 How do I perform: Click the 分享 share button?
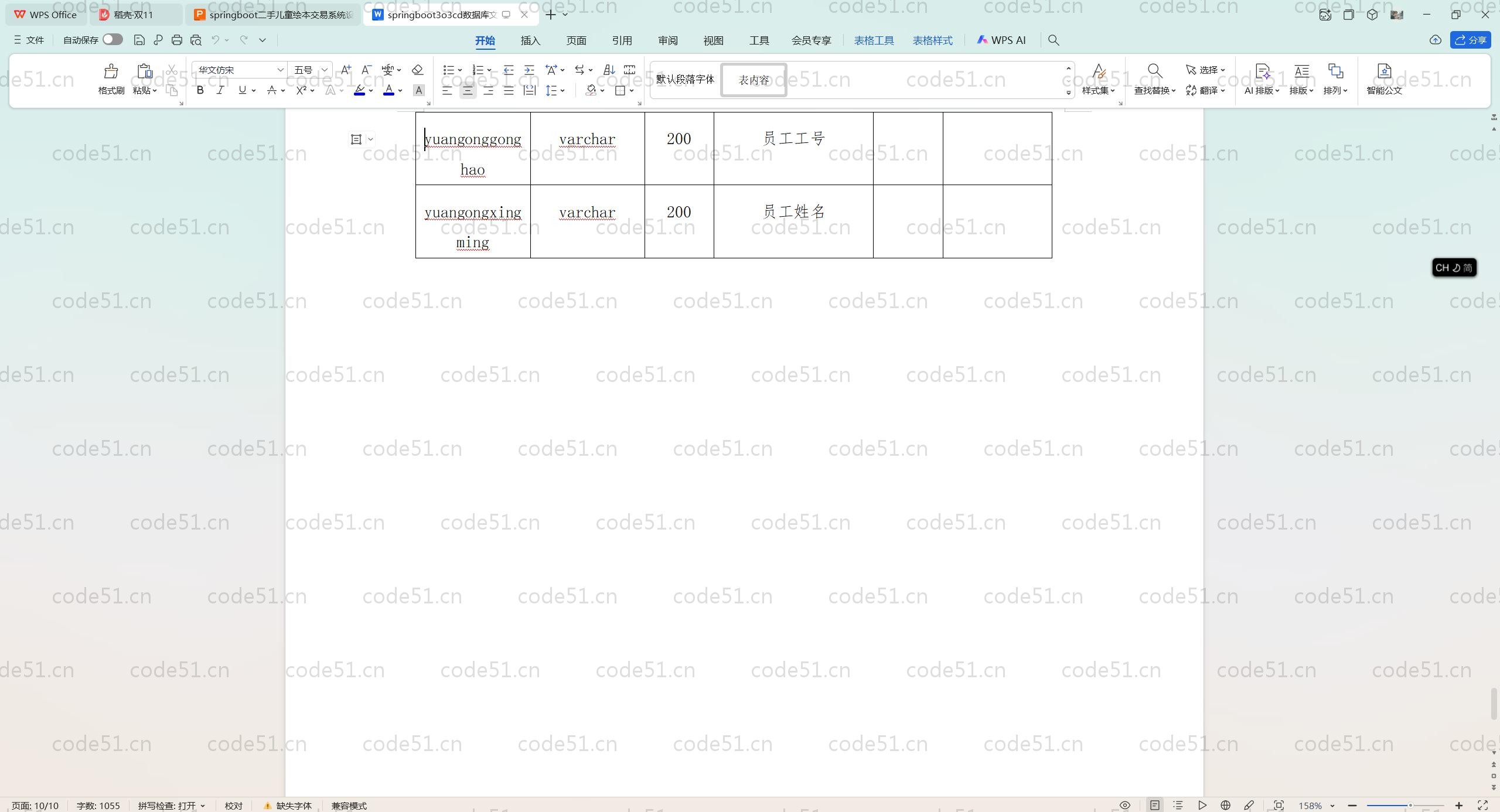(1470, 40)
